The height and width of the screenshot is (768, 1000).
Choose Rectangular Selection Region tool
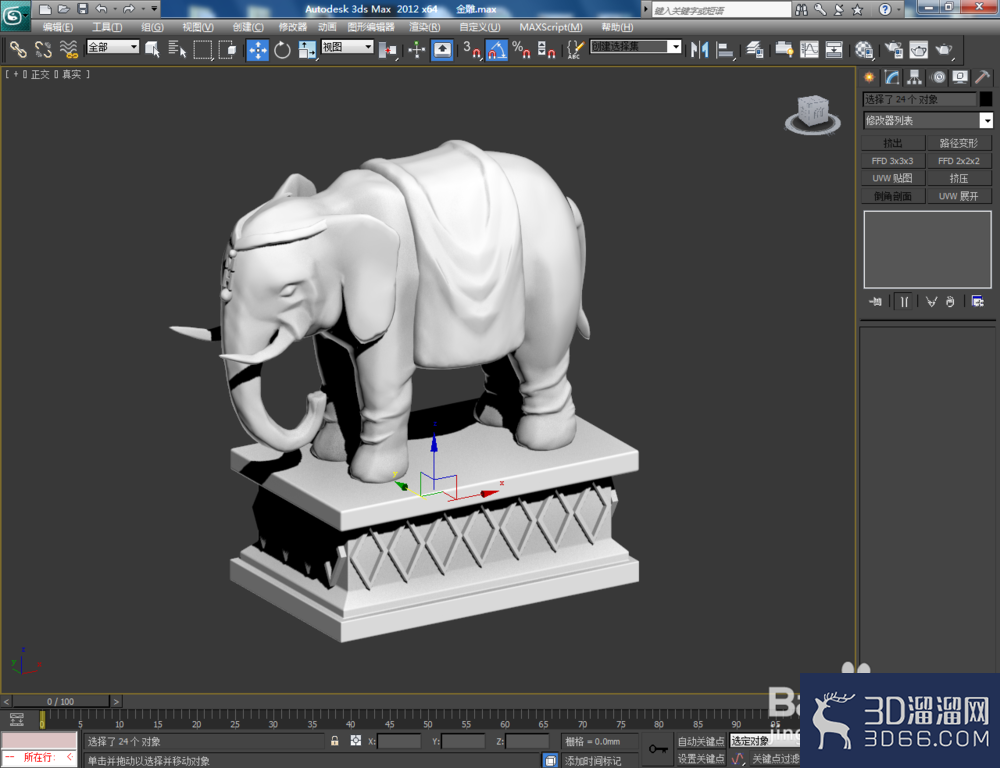(x=203, y=49)
